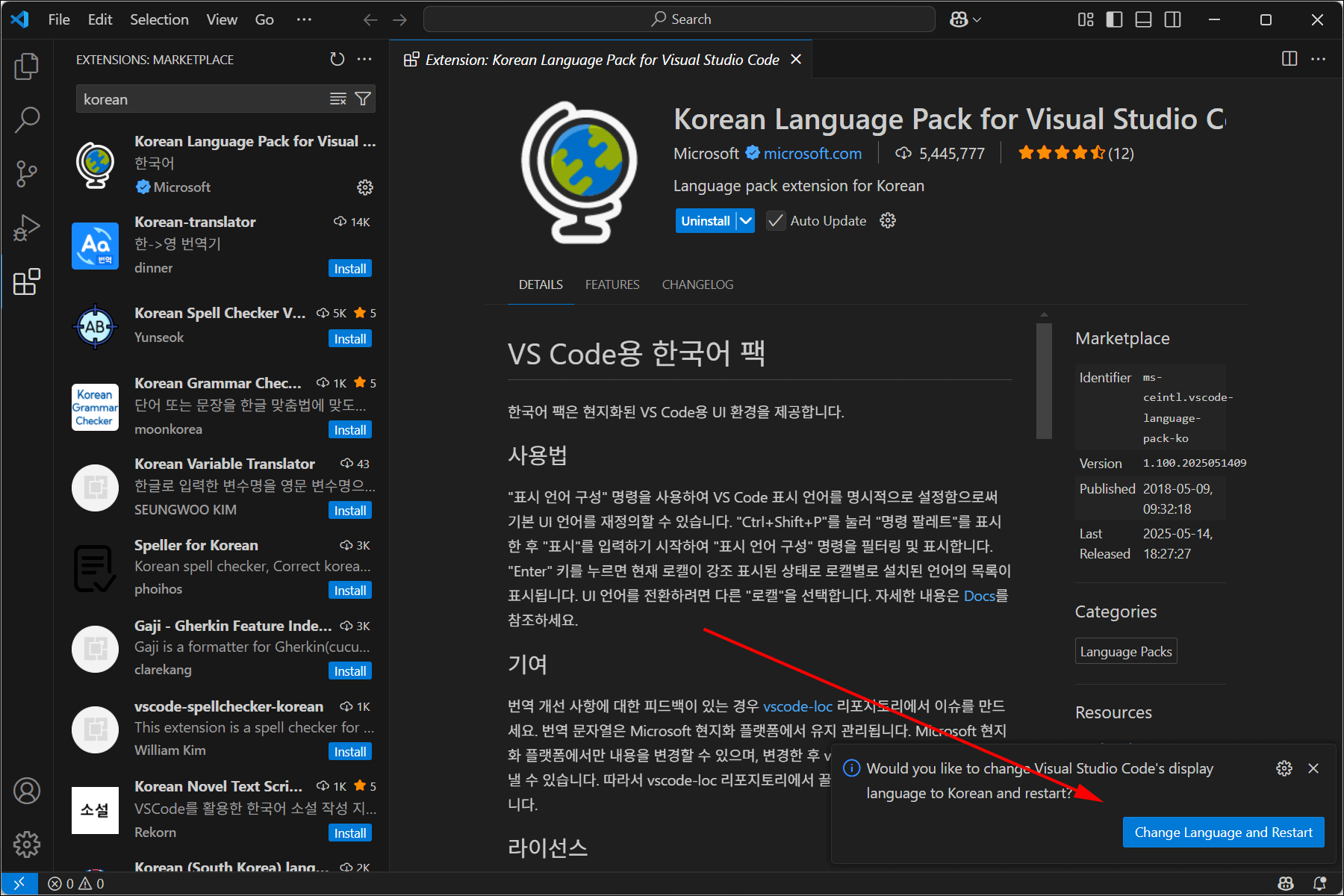Screen dimensions: 1344x896
Task: Install Korean Novel Text Script extension
Action: (350, 833)
